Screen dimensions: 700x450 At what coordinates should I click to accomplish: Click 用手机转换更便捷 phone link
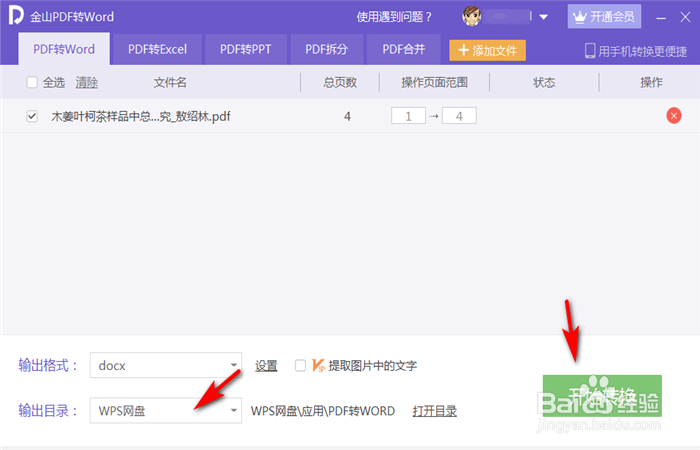tap(636, 51)
